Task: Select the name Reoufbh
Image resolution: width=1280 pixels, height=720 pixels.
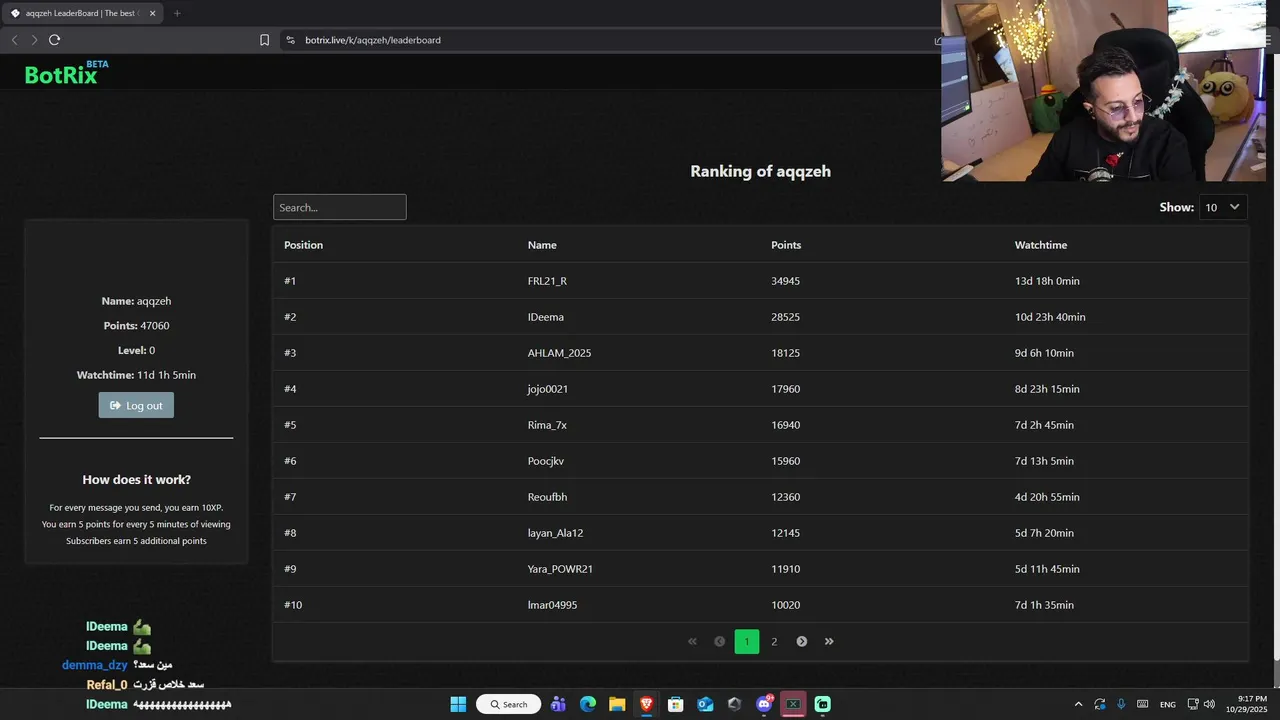Action: (x=547, y=497)
